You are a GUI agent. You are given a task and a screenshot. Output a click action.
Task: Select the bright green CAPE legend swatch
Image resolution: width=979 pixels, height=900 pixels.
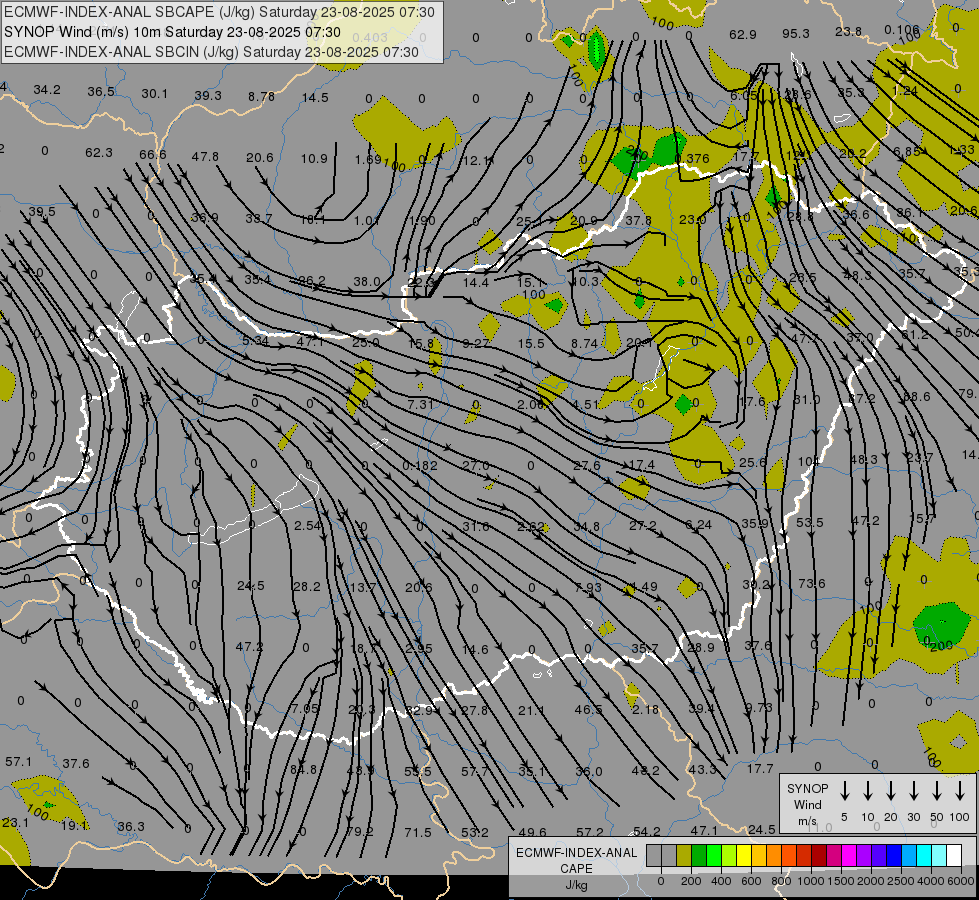pos(714,855)
